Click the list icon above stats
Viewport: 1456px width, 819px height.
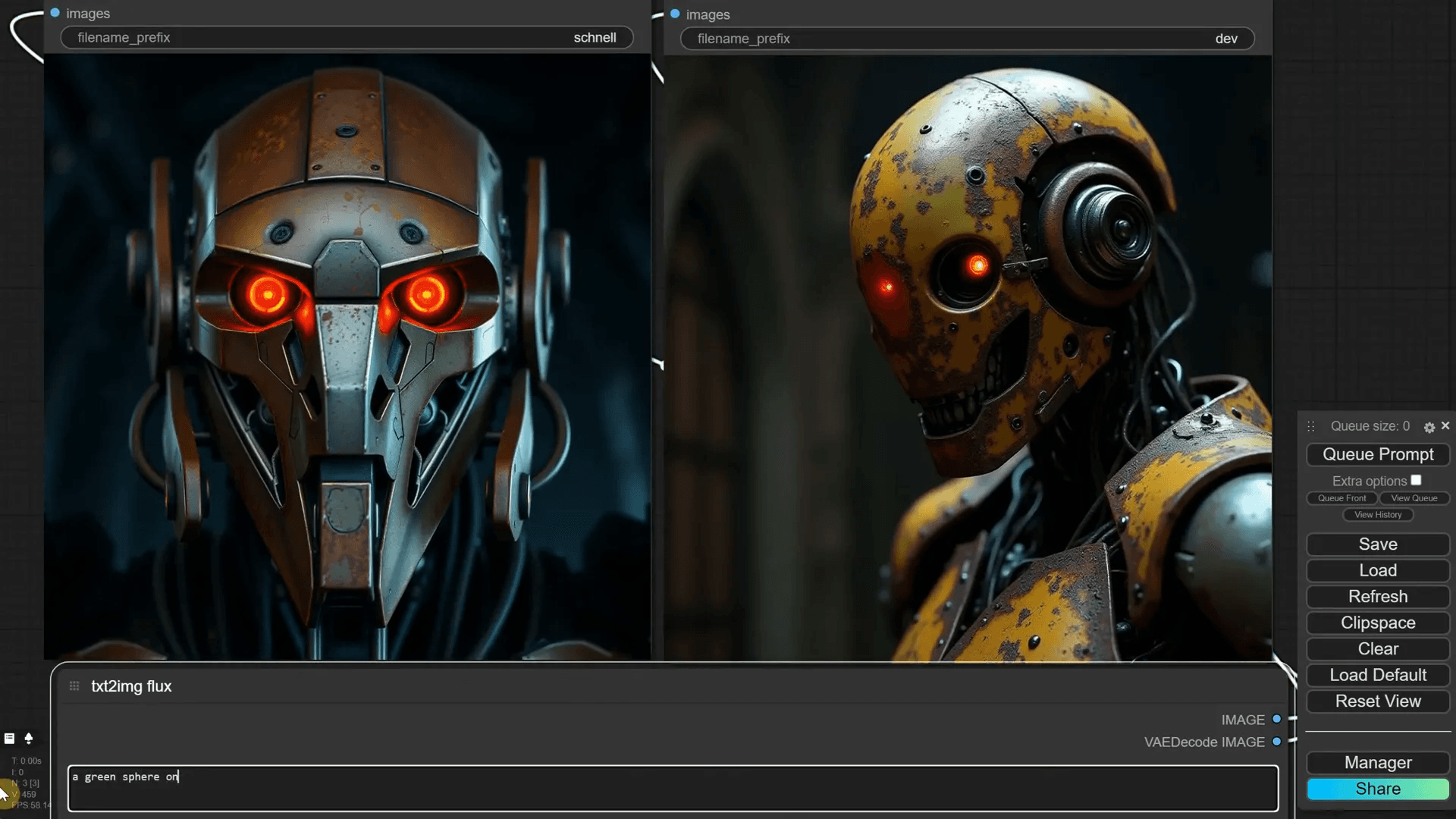(10, 739)
